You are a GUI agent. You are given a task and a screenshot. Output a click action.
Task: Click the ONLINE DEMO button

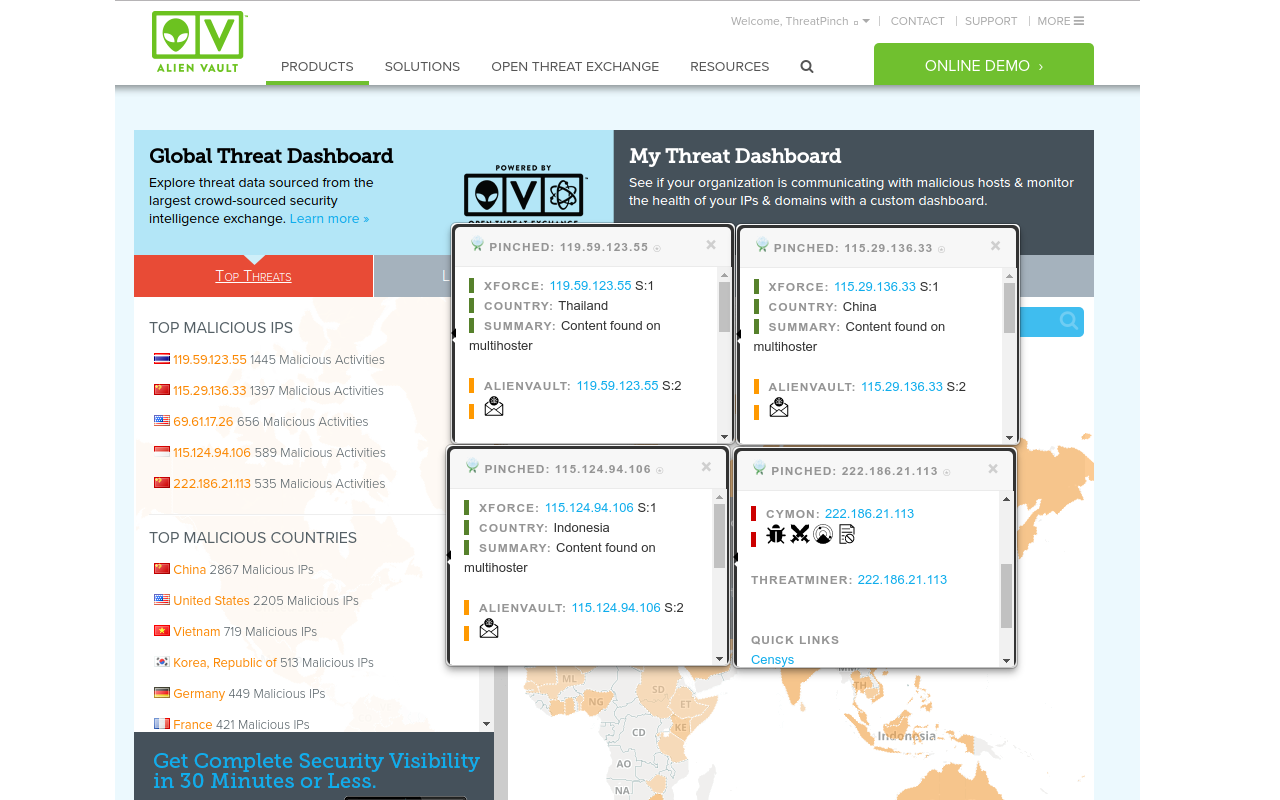(984, 66)
